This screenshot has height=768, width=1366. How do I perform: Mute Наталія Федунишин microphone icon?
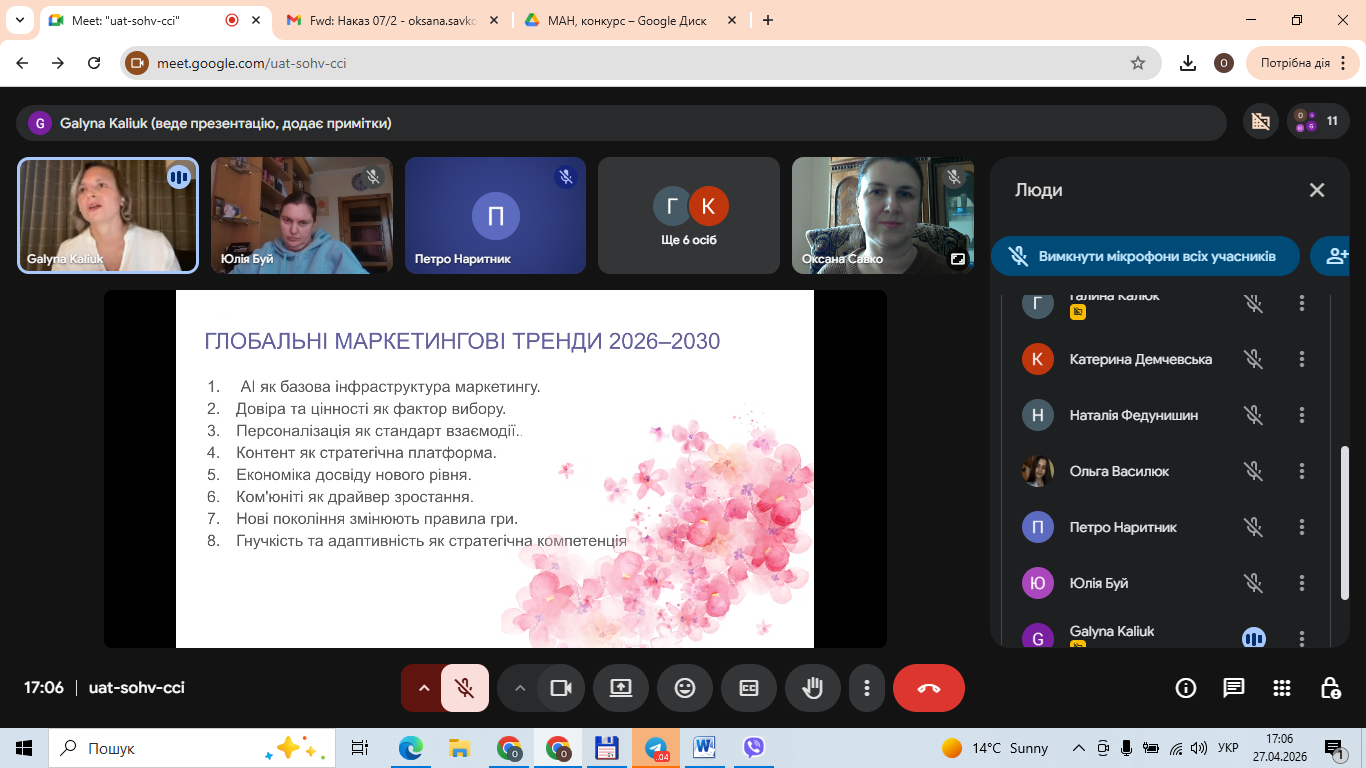click(1253, 415)
